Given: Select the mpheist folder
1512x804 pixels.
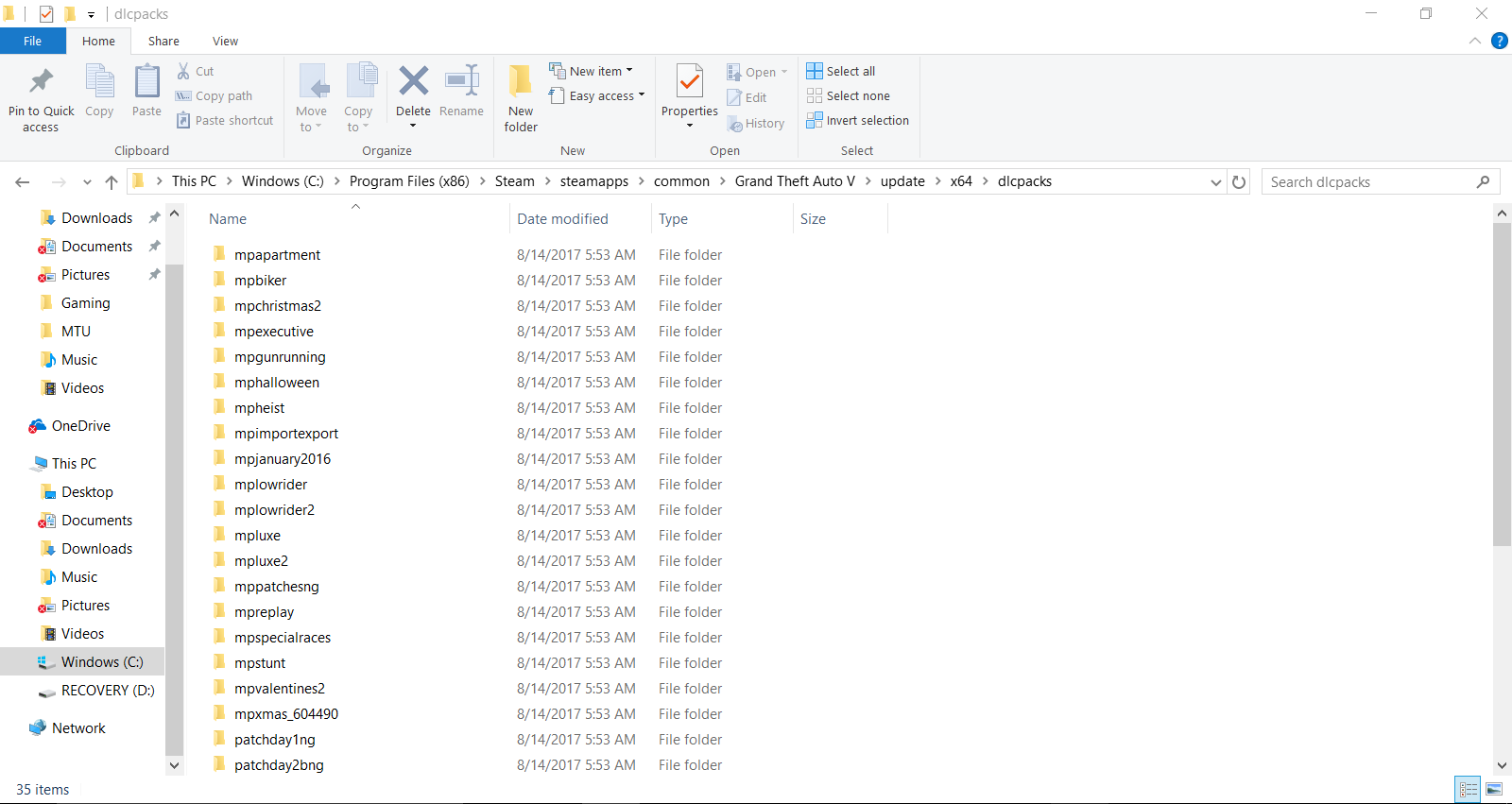Looking at the screenshot, I should [259, 407].
